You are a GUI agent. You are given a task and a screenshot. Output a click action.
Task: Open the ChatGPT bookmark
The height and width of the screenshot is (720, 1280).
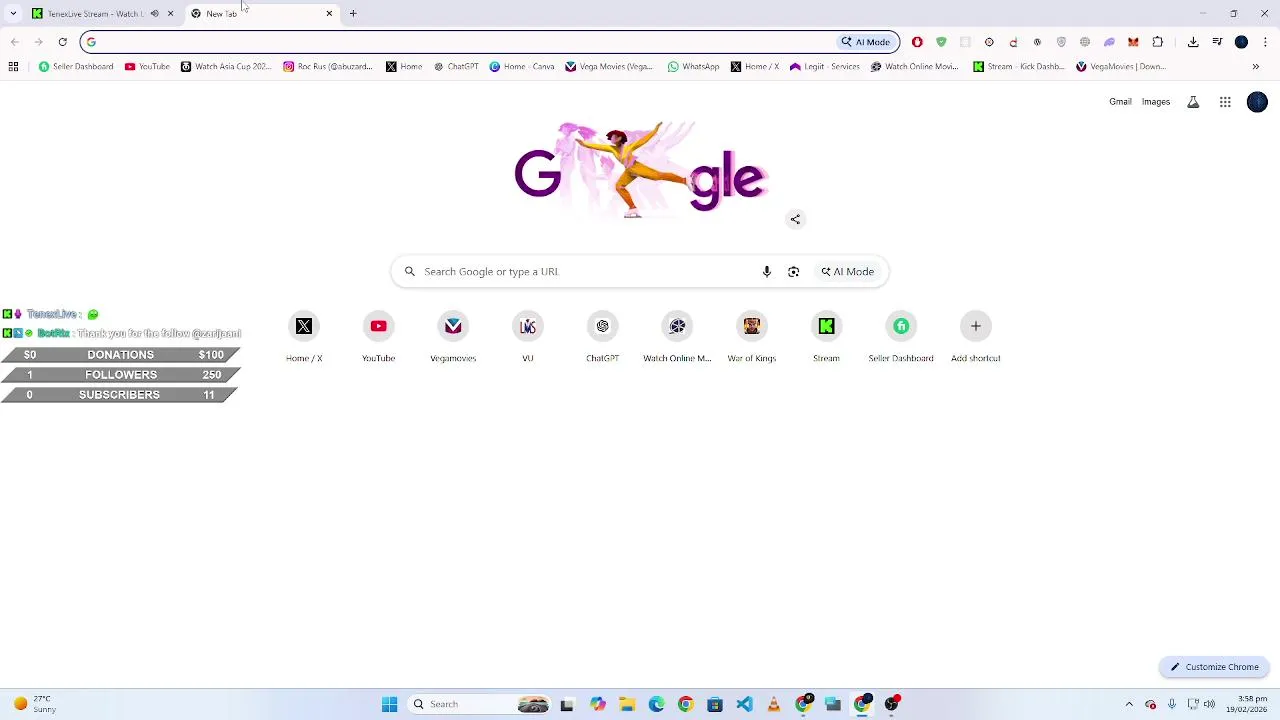tap(456, 66)
